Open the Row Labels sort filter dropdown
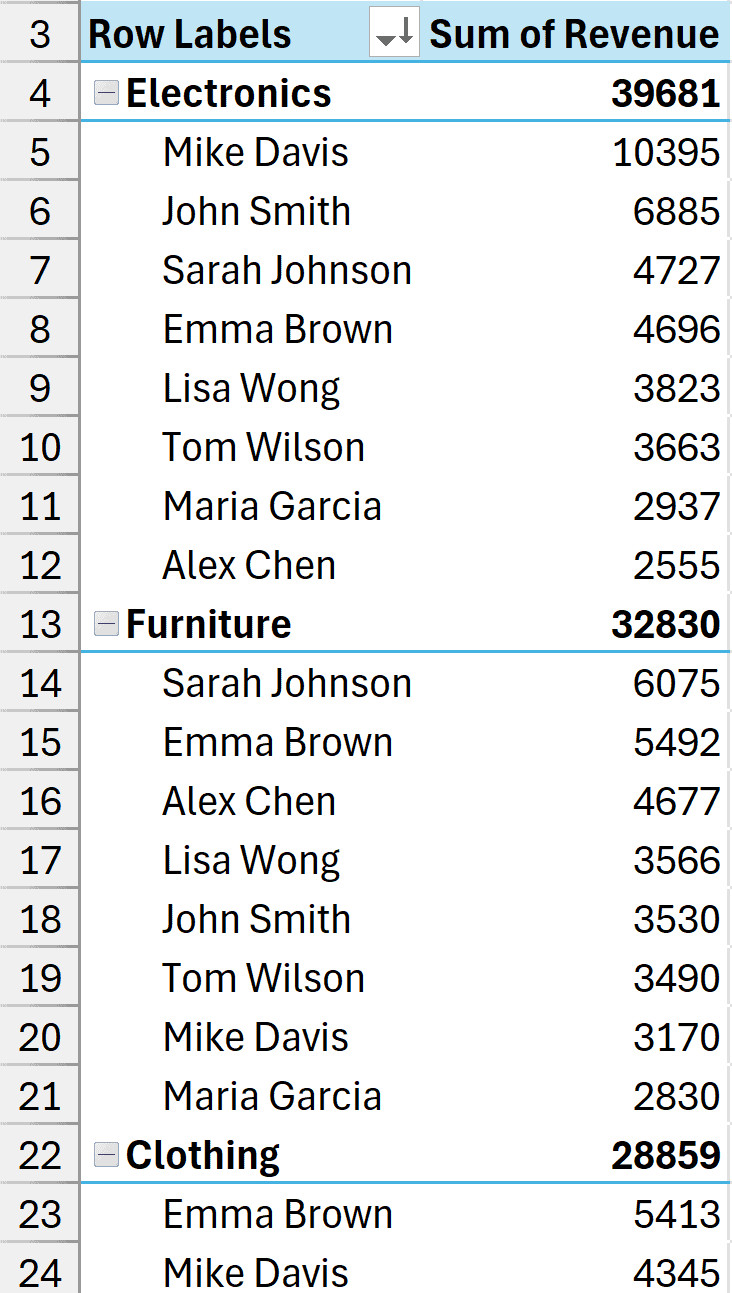 tap(394, 35)
